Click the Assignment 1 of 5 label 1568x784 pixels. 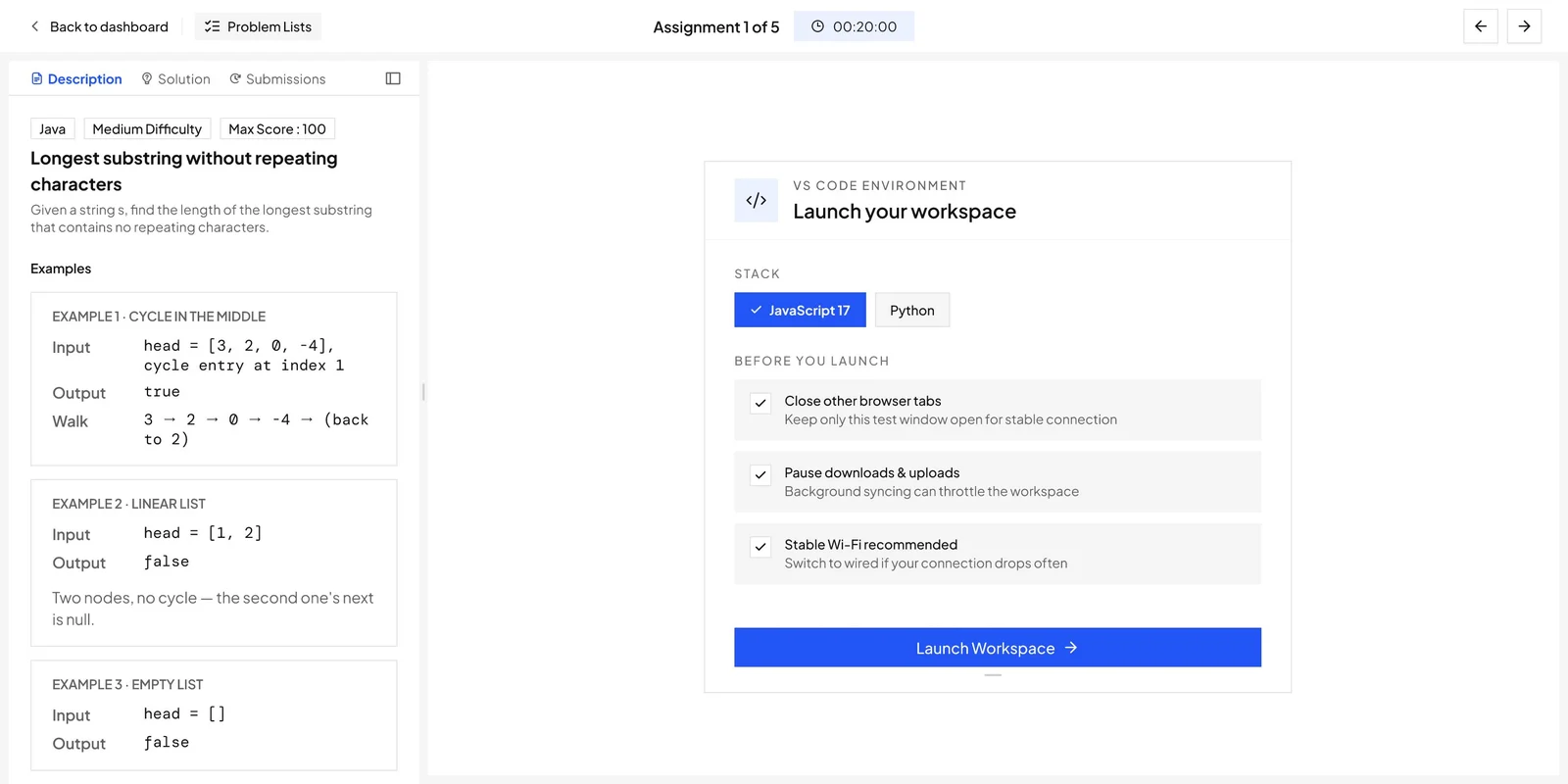click(x=716, y=27)
